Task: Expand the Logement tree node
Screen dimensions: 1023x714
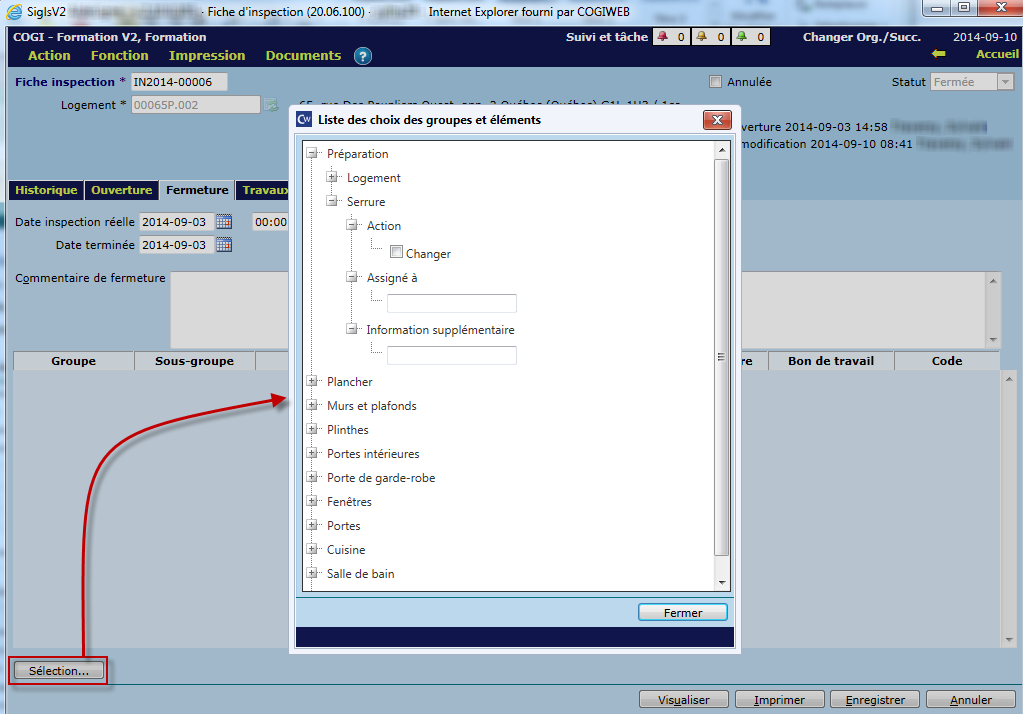Action: (332, 178)
